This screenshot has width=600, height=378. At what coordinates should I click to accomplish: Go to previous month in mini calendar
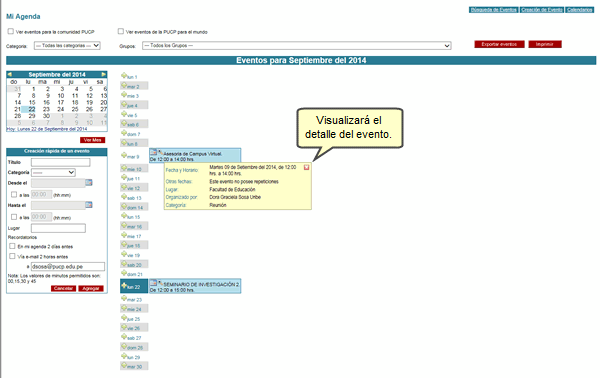point(10,74)
